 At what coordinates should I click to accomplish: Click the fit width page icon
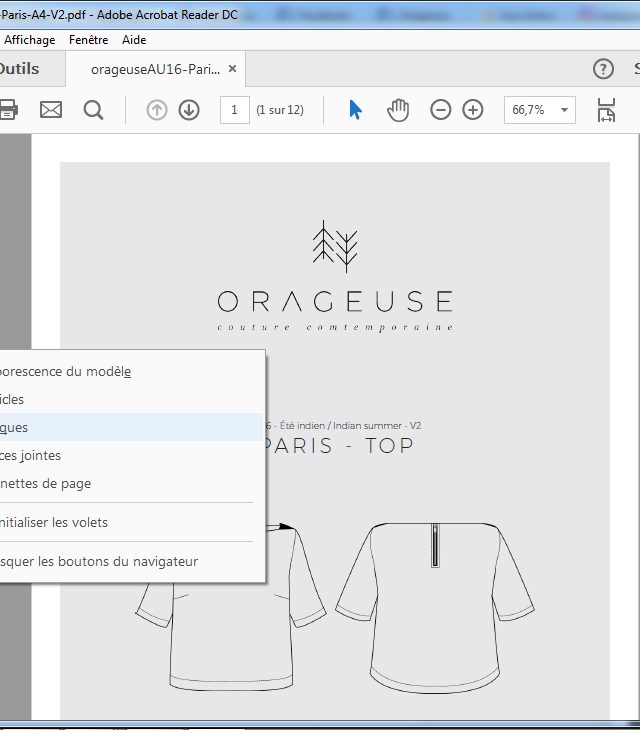pos(606,110)
